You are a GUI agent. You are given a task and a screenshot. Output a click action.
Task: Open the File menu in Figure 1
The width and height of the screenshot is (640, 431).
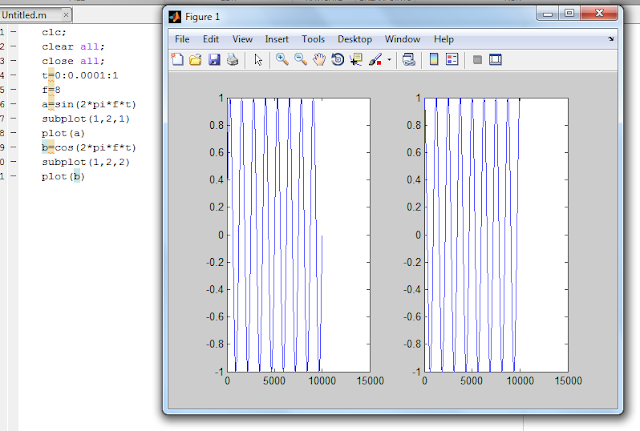click(x=182, y=39)
